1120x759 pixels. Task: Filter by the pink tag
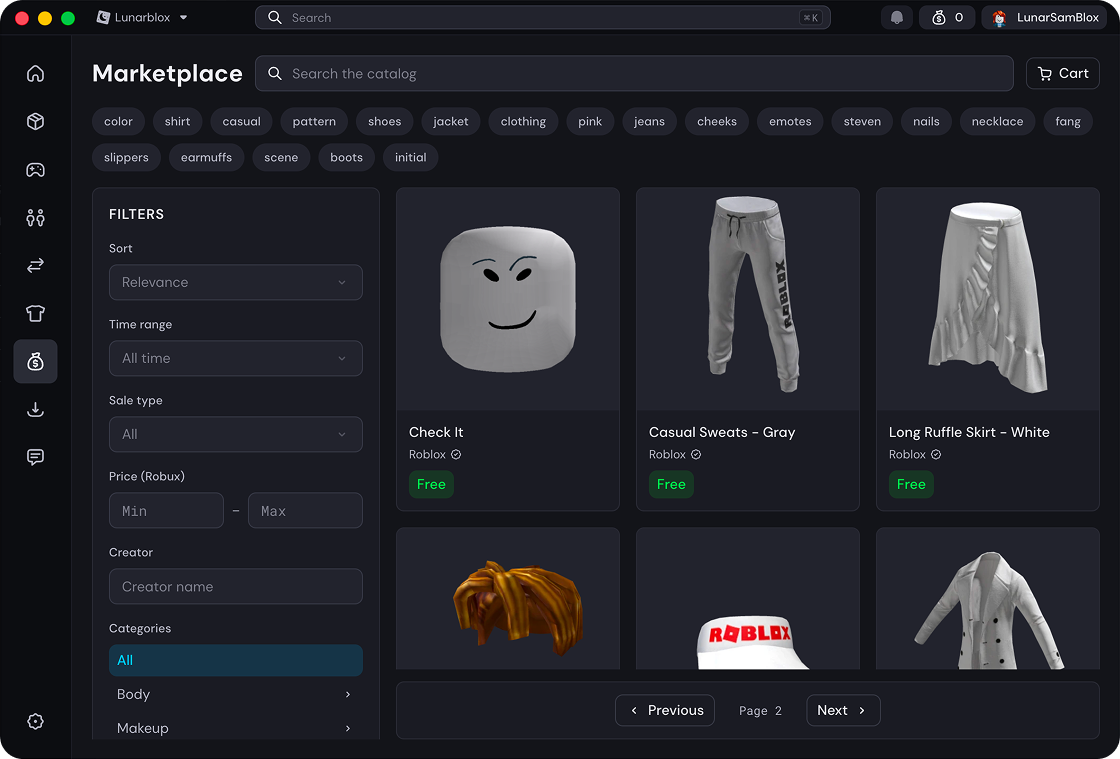pos(590,121)
